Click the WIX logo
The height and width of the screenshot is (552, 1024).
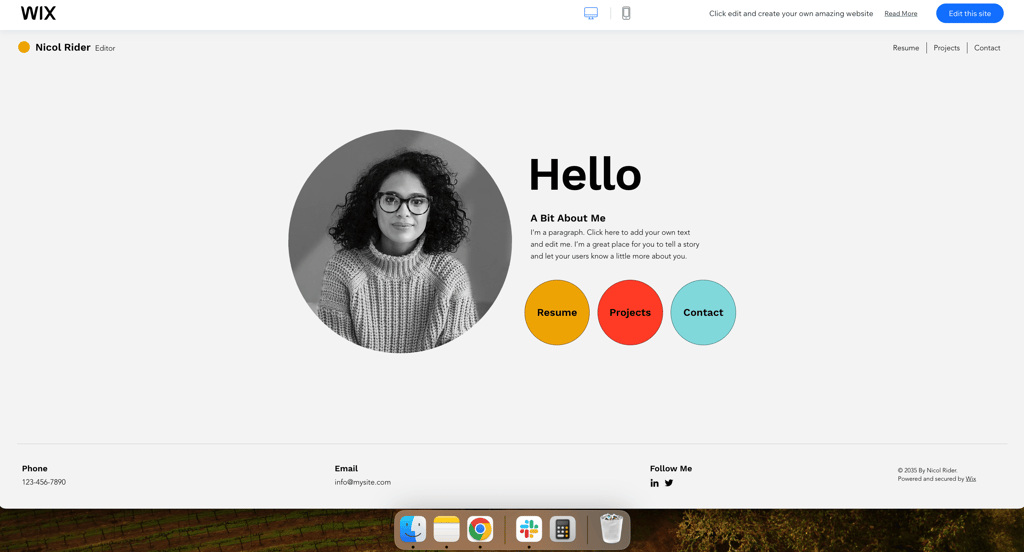[x=38, y=13]
